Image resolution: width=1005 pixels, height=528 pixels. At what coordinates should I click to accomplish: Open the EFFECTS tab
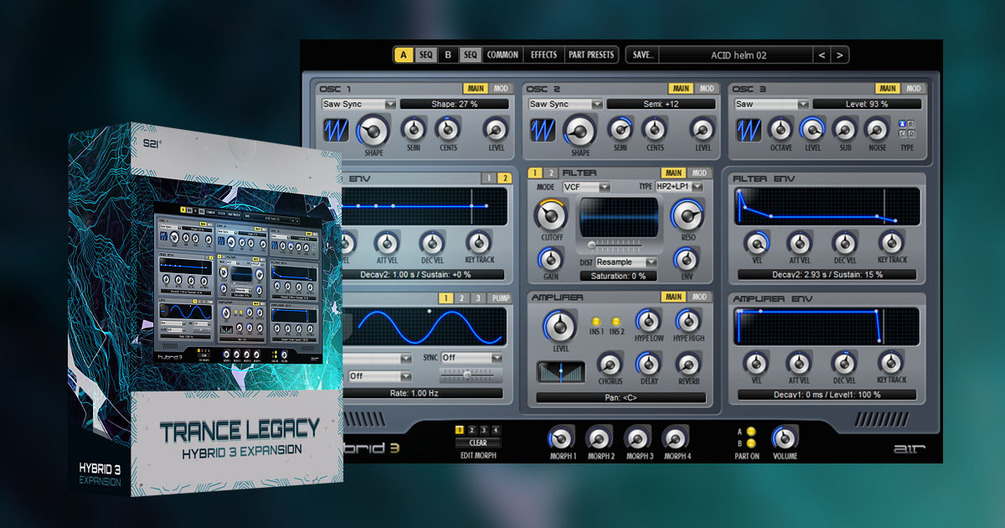click(544, 55)
